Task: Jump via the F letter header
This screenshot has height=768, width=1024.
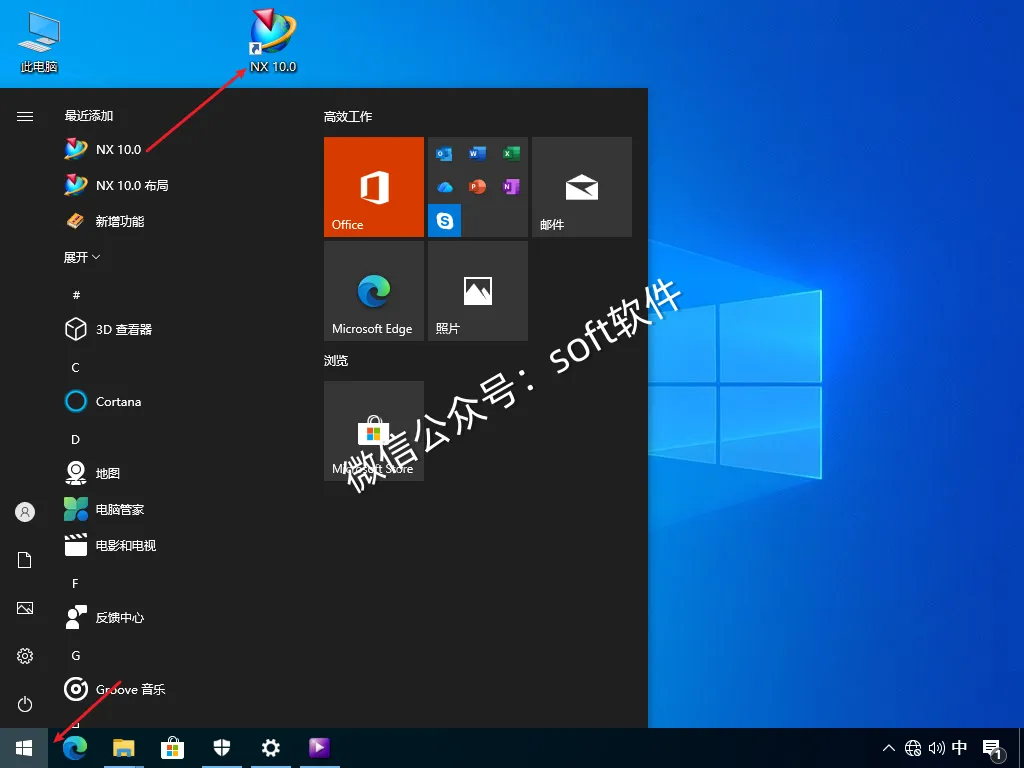Action: (76, 583)
